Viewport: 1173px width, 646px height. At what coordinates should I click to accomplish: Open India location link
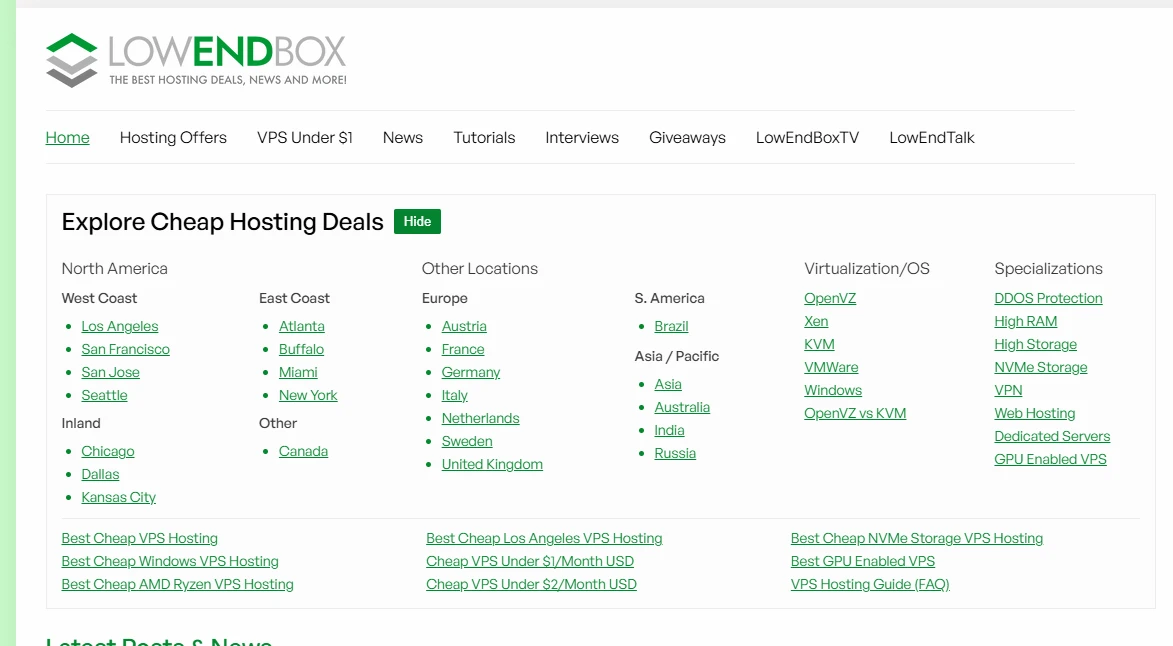coord(670,431)
